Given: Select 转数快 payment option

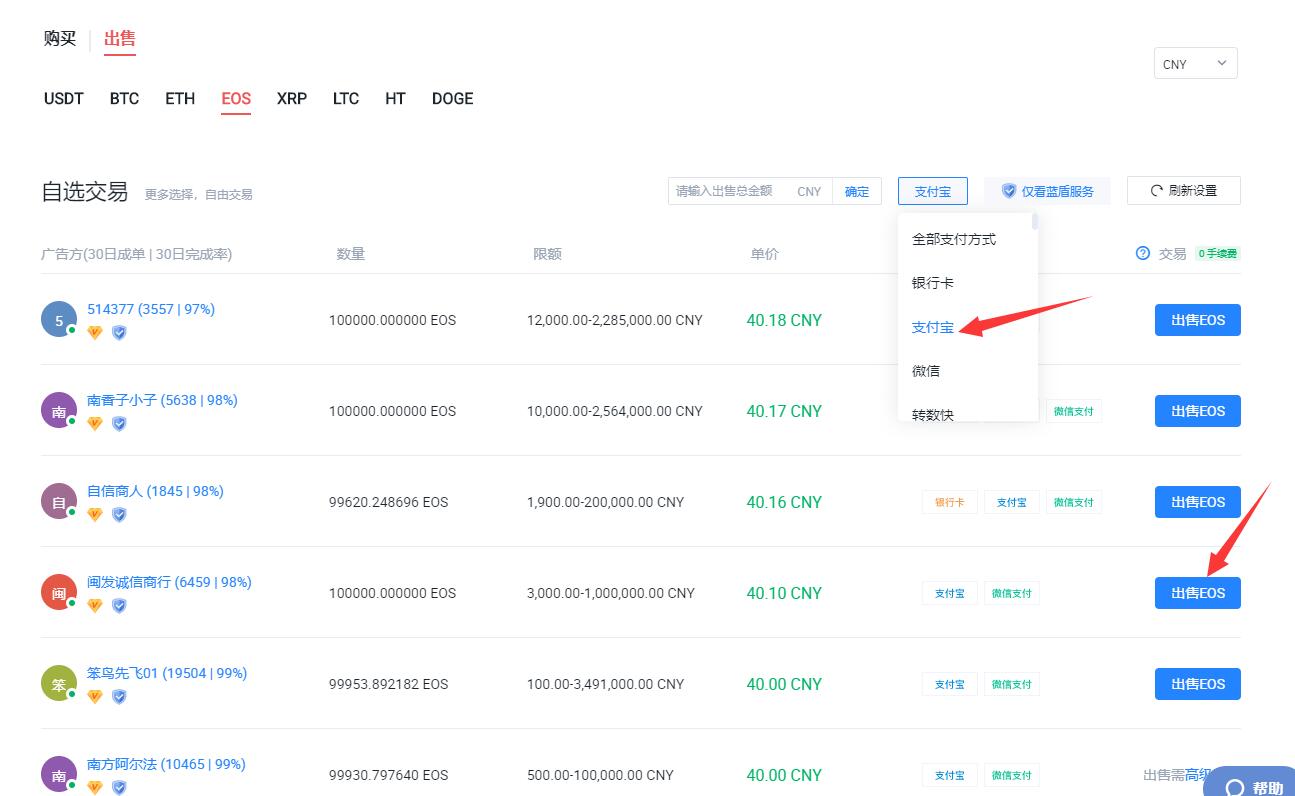Looking at the screenshot, I should [931, 414].
